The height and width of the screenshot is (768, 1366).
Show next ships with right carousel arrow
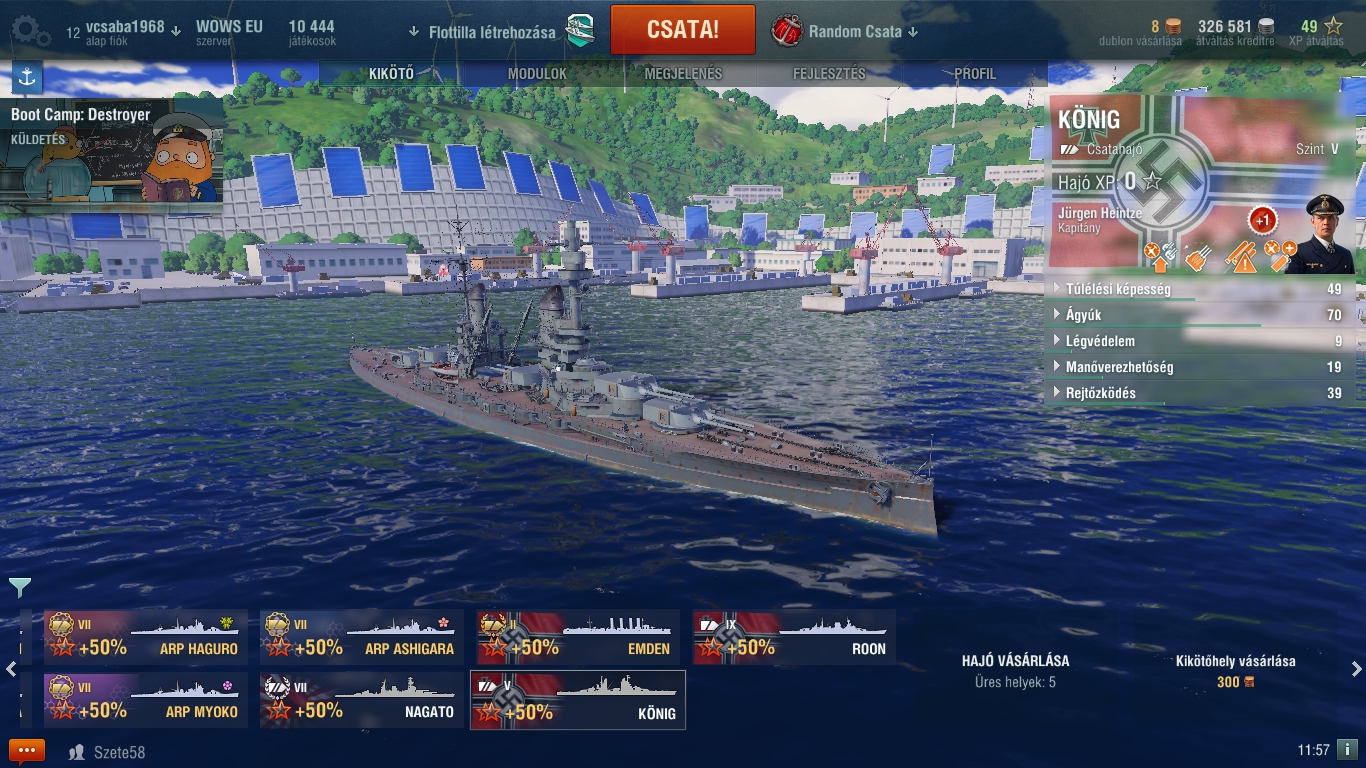pyautogui.click(x=1356, y=669)
